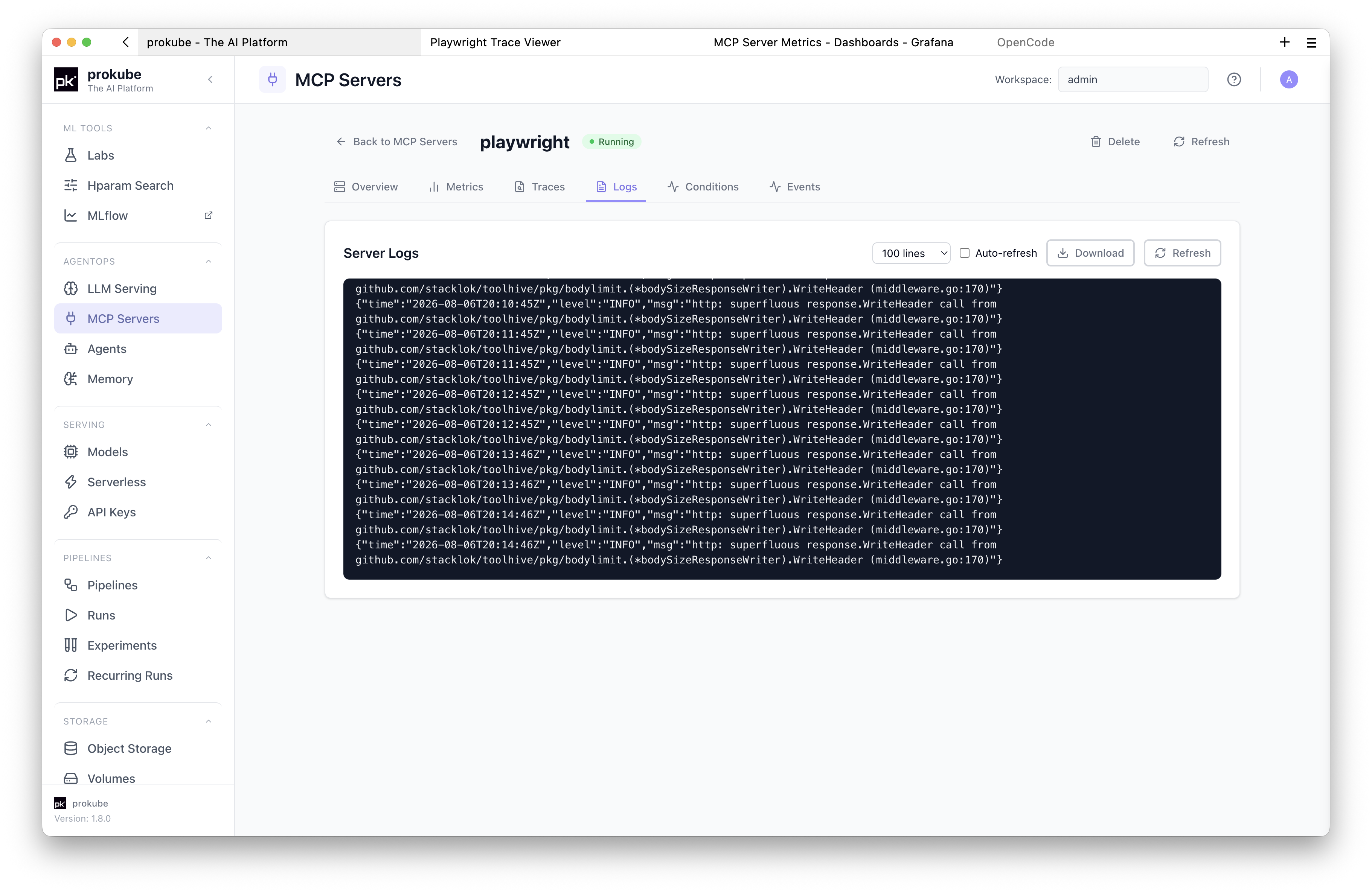The width and height of the screenshot is (1372, 892).
Task: Open the user avatar menu
Action: point(1288,79)
